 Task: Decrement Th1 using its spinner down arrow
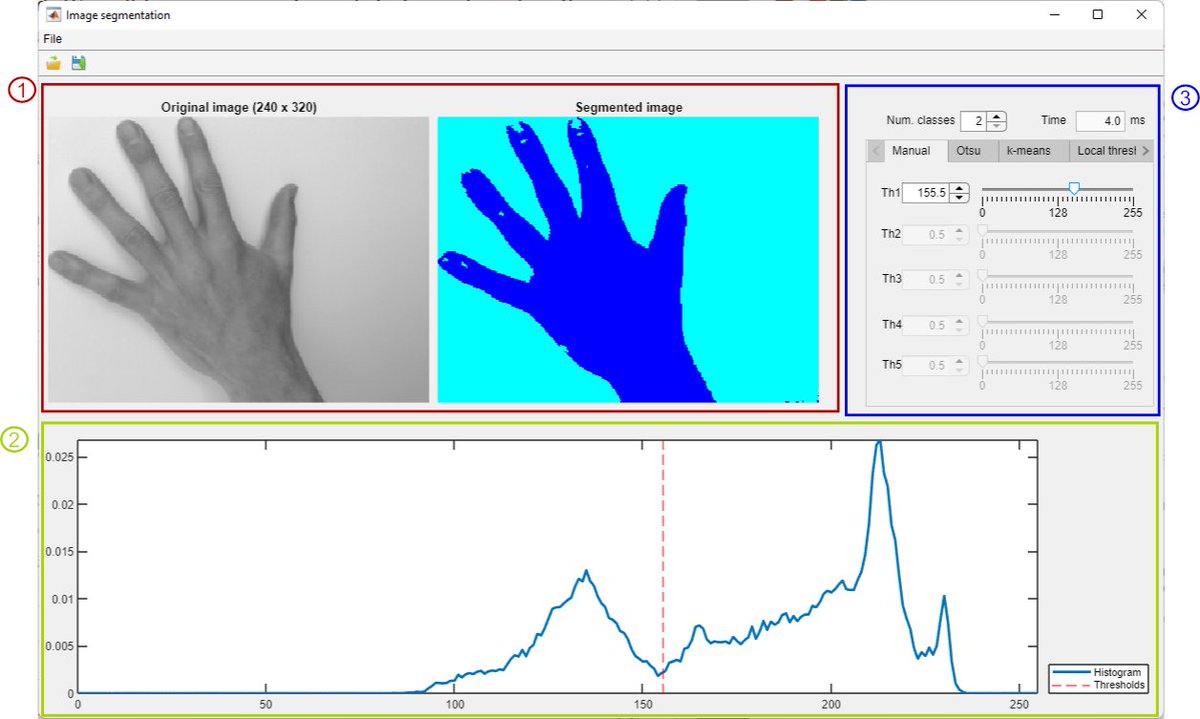[958, 197]
